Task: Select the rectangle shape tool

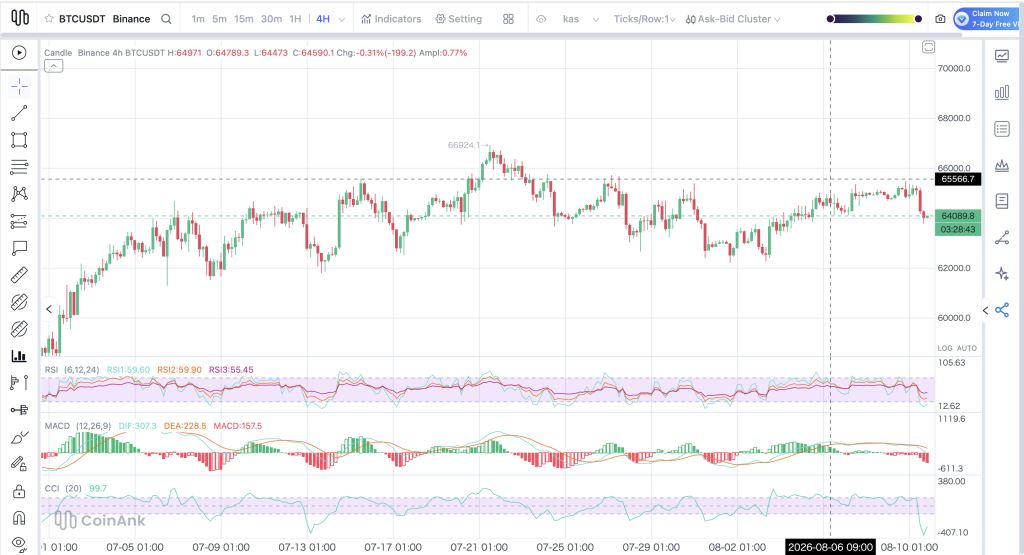Action: coord(19,140)
